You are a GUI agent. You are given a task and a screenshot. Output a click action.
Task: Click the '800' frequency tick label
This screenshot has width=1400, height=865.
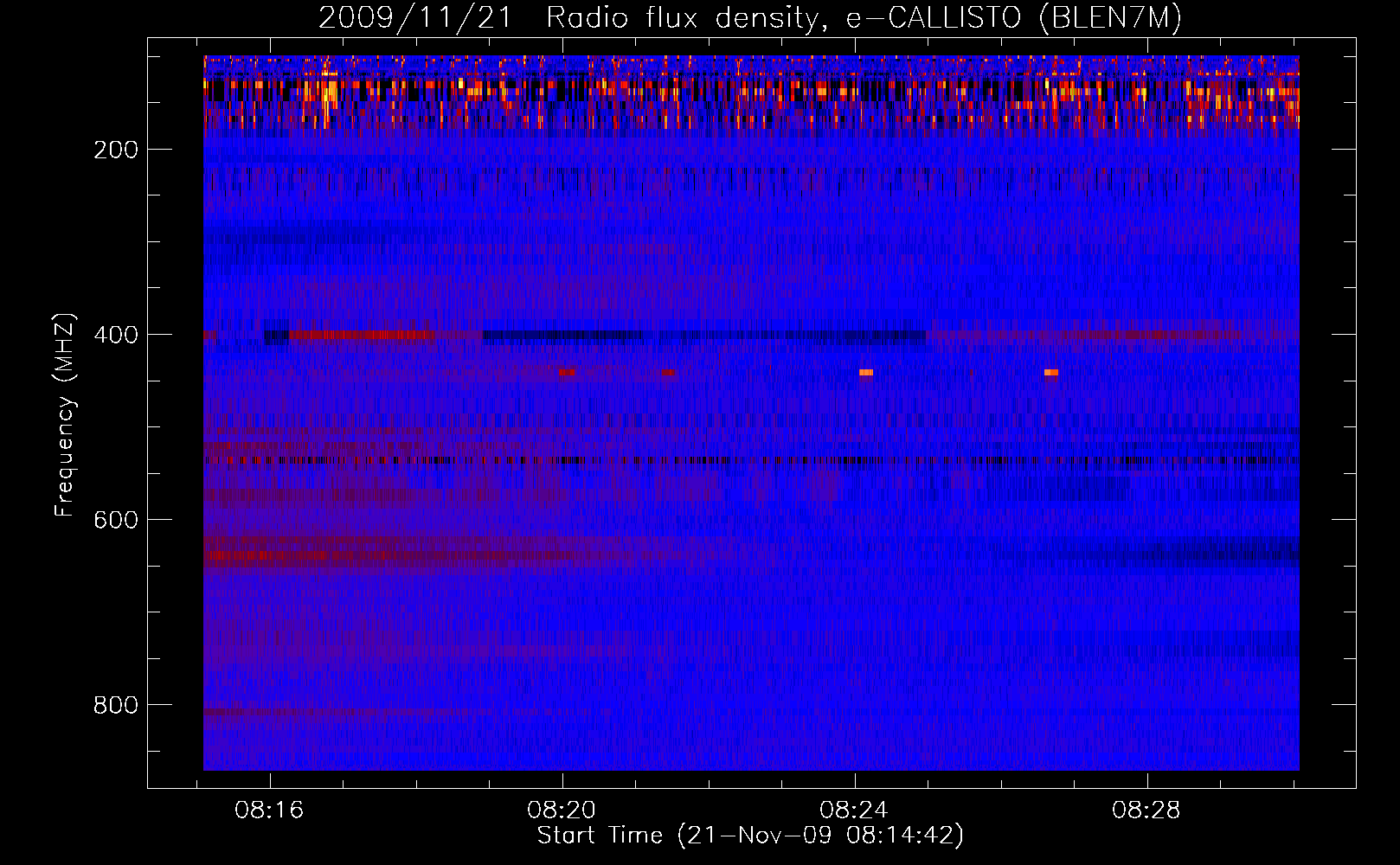click(116, 705)
